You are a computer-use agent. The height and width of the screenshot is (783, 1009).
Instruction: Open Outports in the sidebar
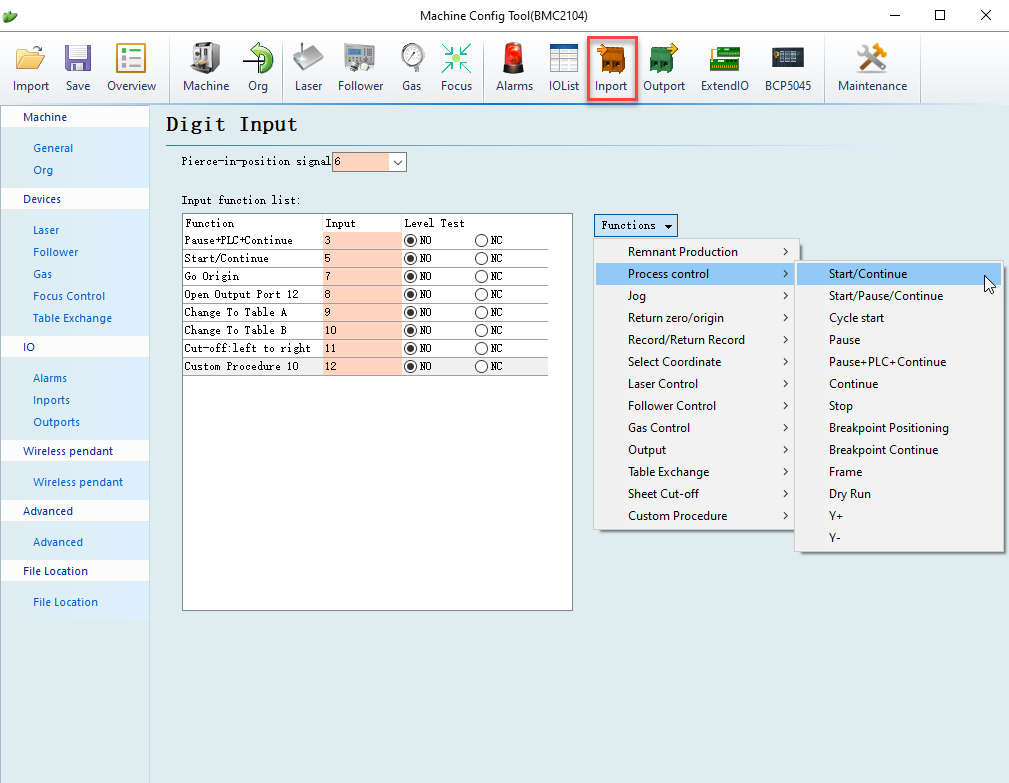coord(57,422)
